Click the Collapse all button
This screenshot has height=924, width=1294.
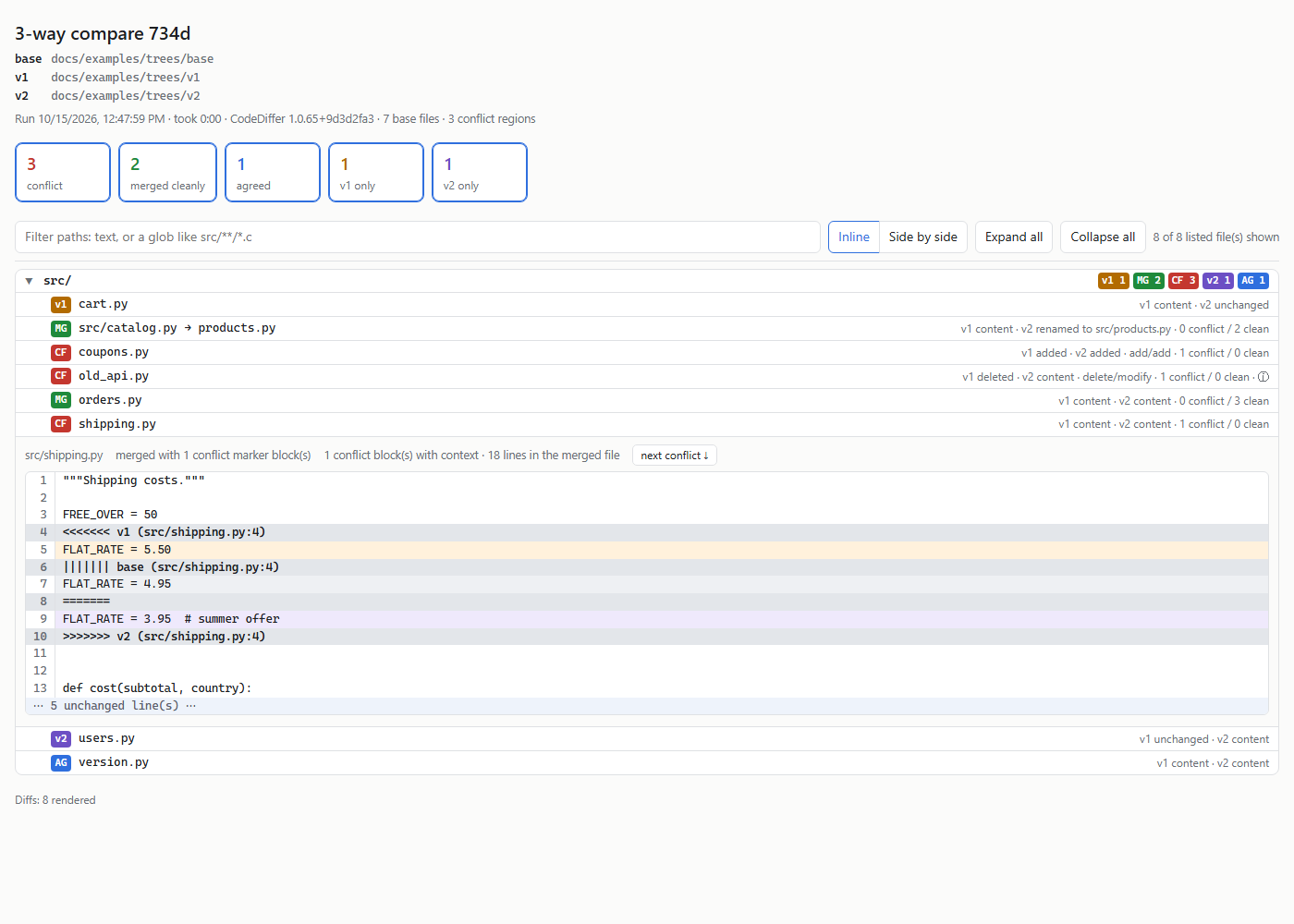pos(1103,237)
